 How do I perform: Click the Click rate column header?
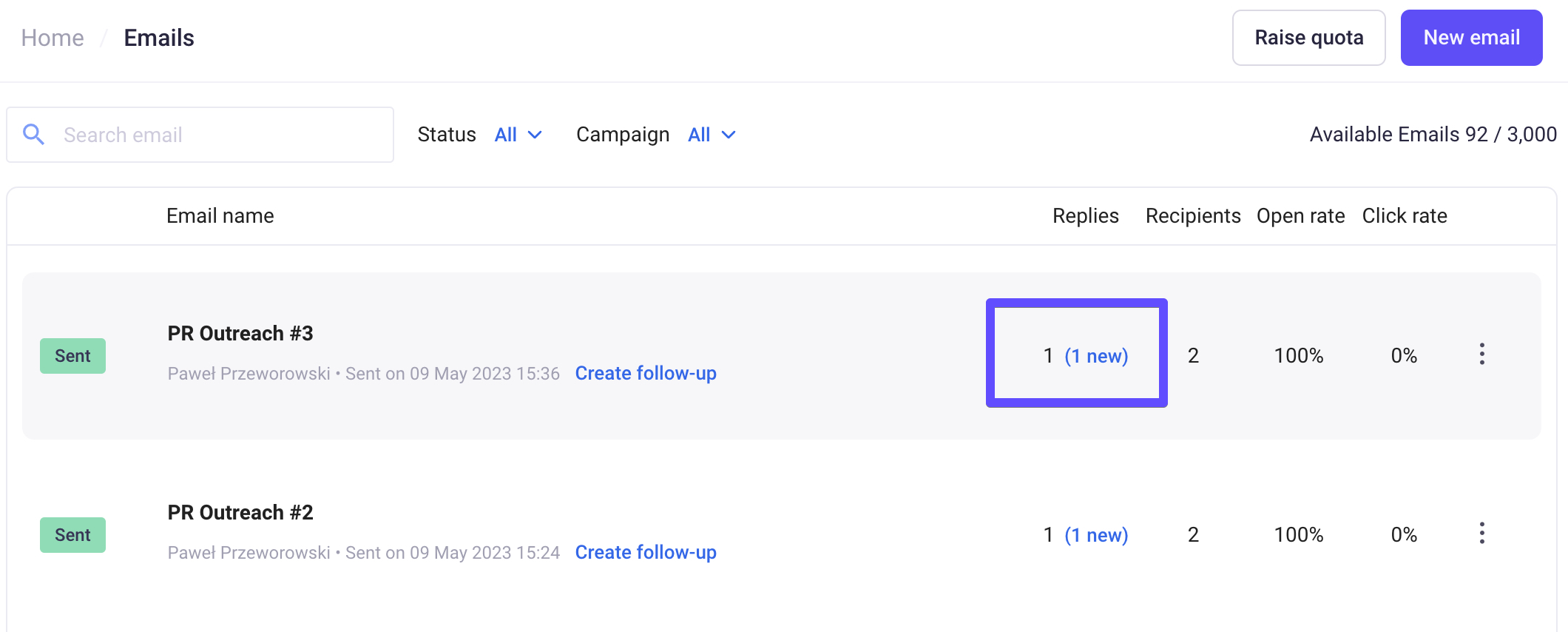pyautogui.click(x=1405, y=216)
